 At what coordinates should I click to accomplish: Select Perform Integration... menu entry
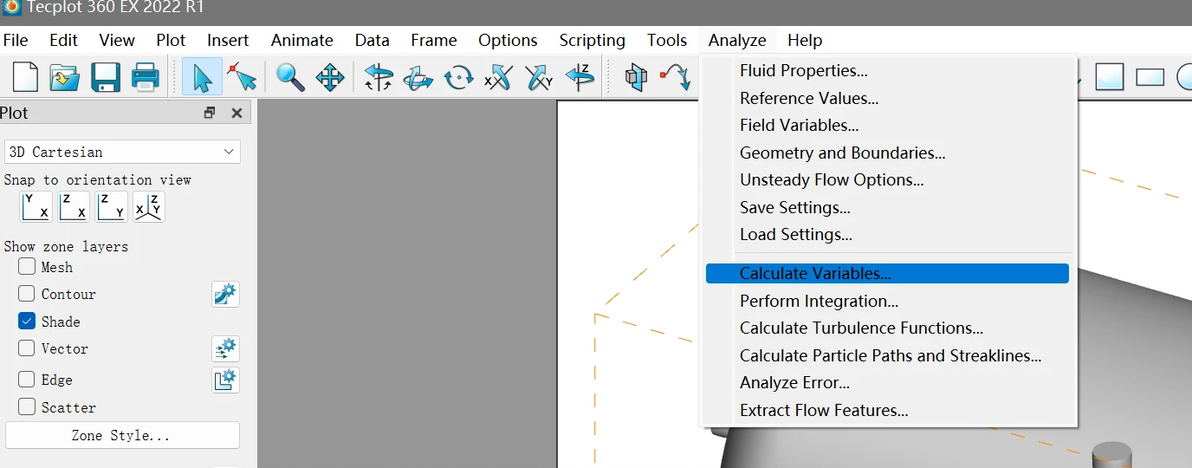click(819, 301)
